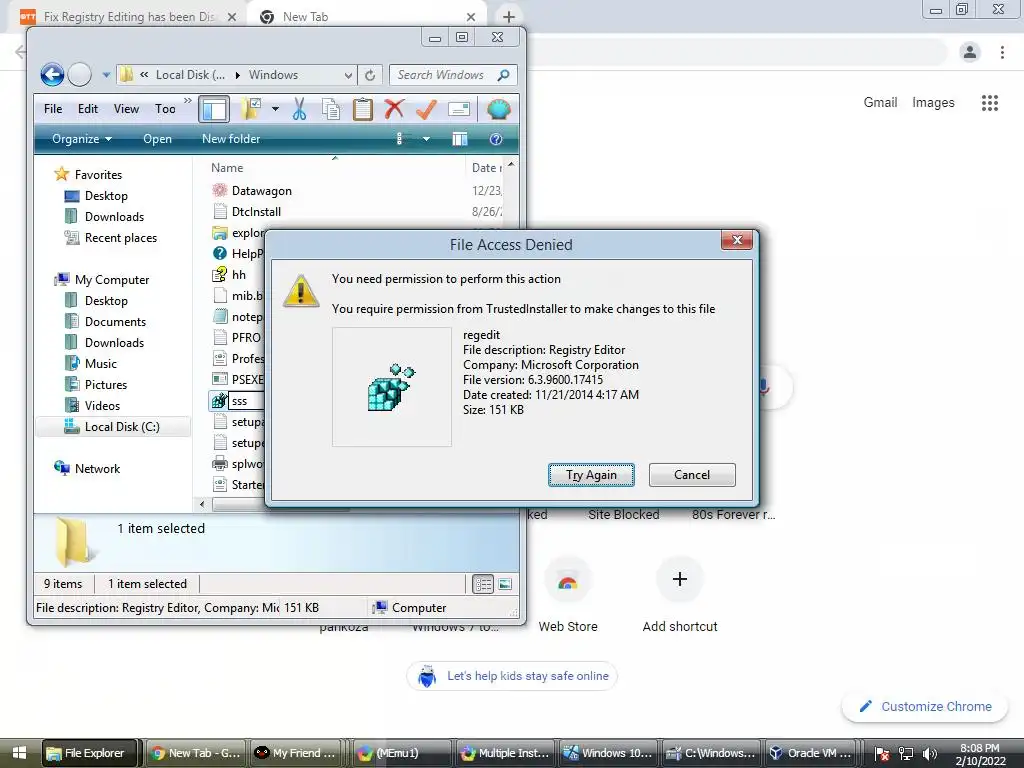
Task: Click the orange checkmark properties icon
Action: [426, 108]
